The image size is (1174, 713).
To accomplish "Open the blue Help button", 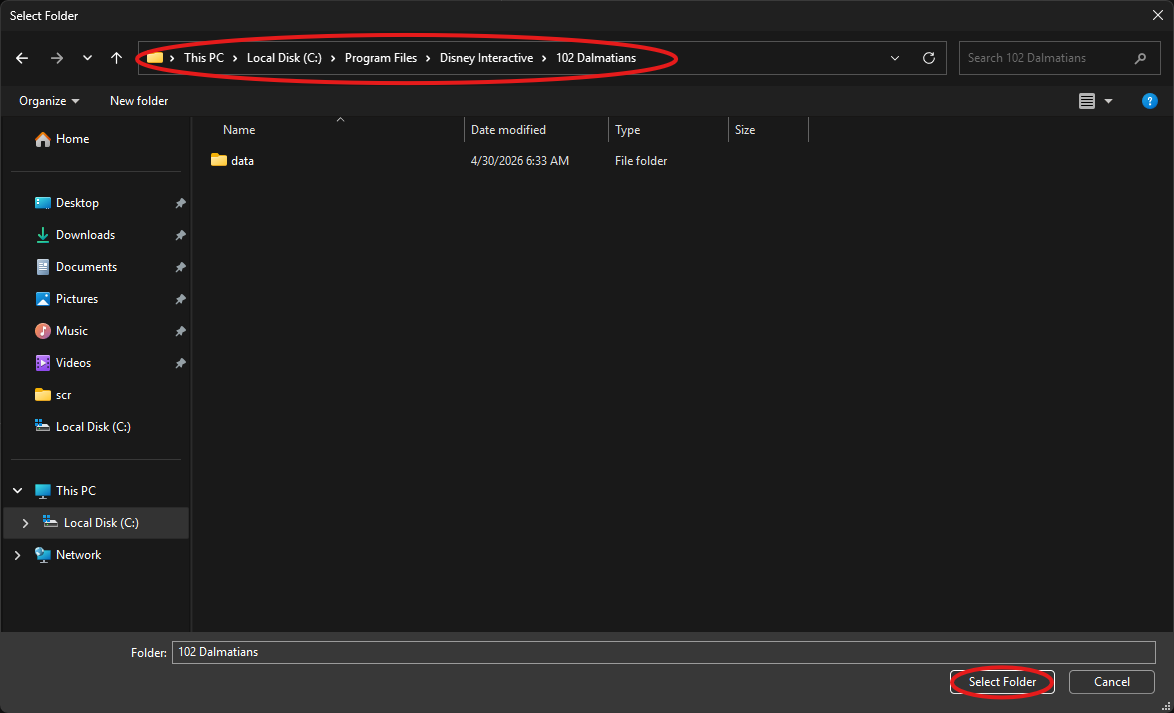I will 1150,100.
